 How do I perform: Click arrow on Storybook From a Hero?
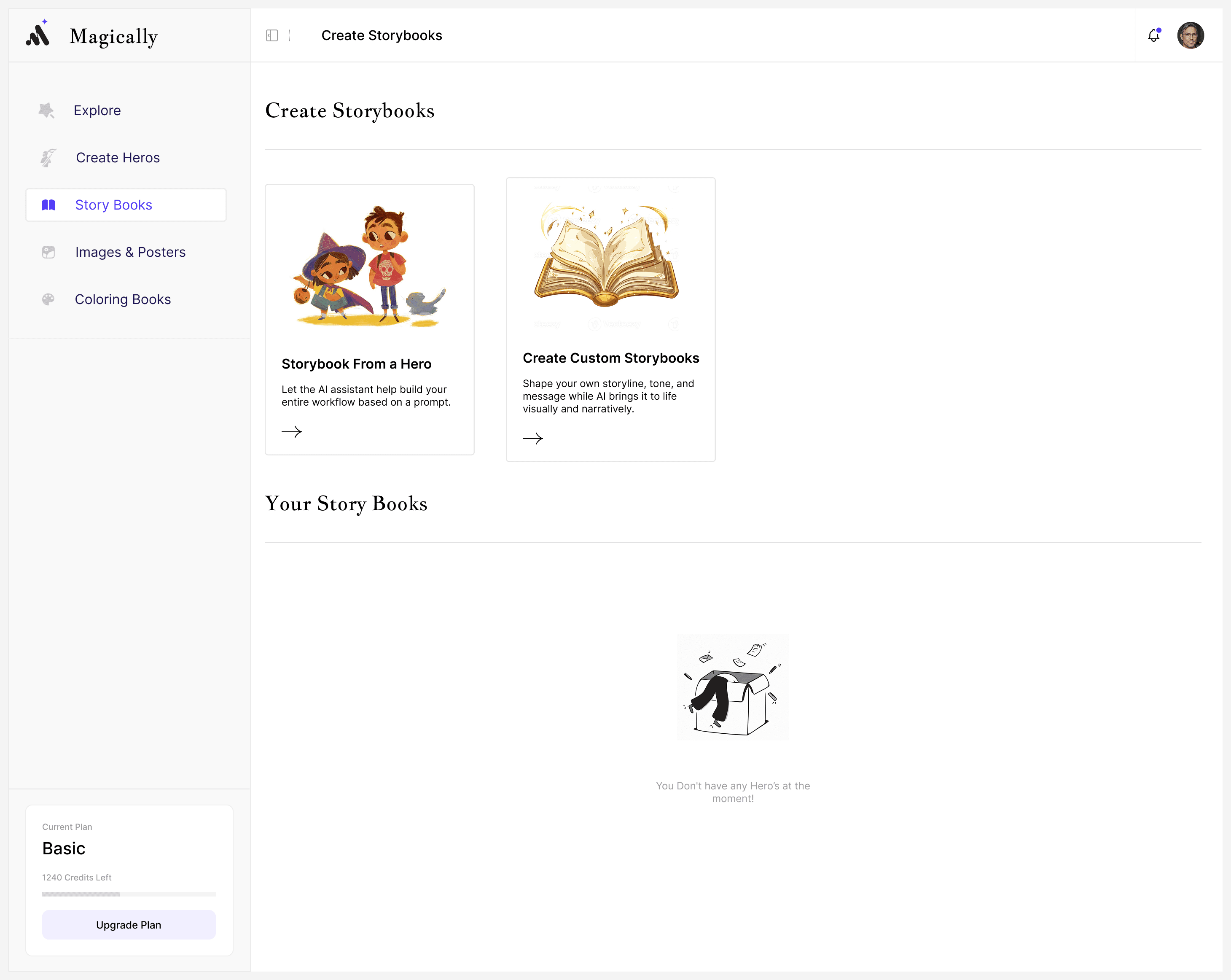[x=292, y=432]
